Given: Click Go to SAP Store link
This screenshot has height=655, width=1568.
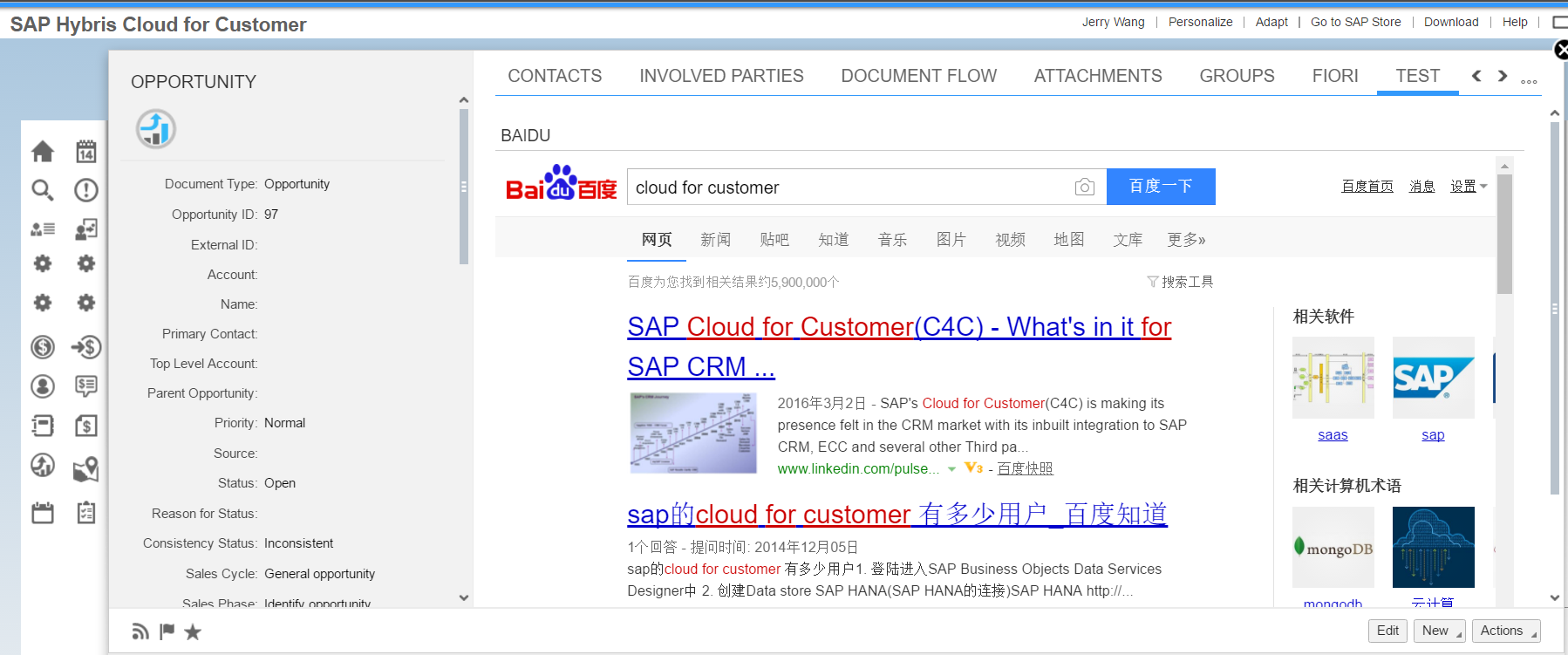Looking at the screenshot, I should tap(1356, 22).
